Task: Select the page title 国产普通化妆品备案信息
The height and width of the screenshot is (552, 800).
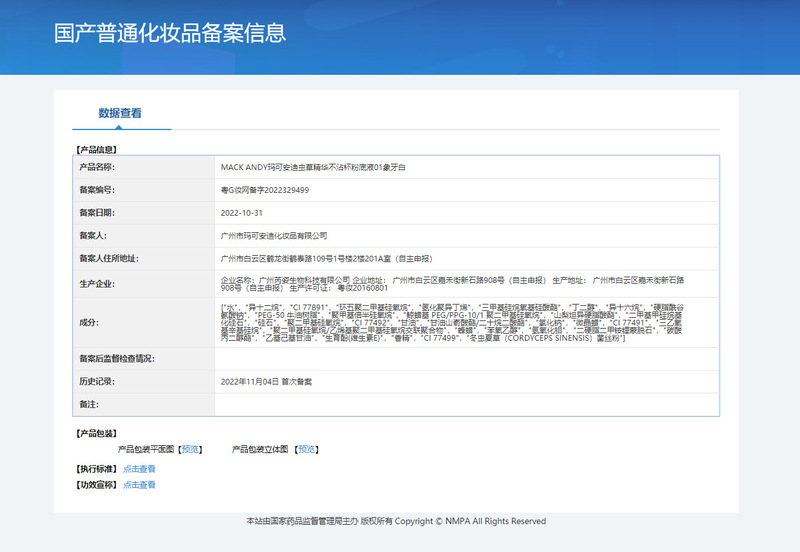Action: coord(170,33)
